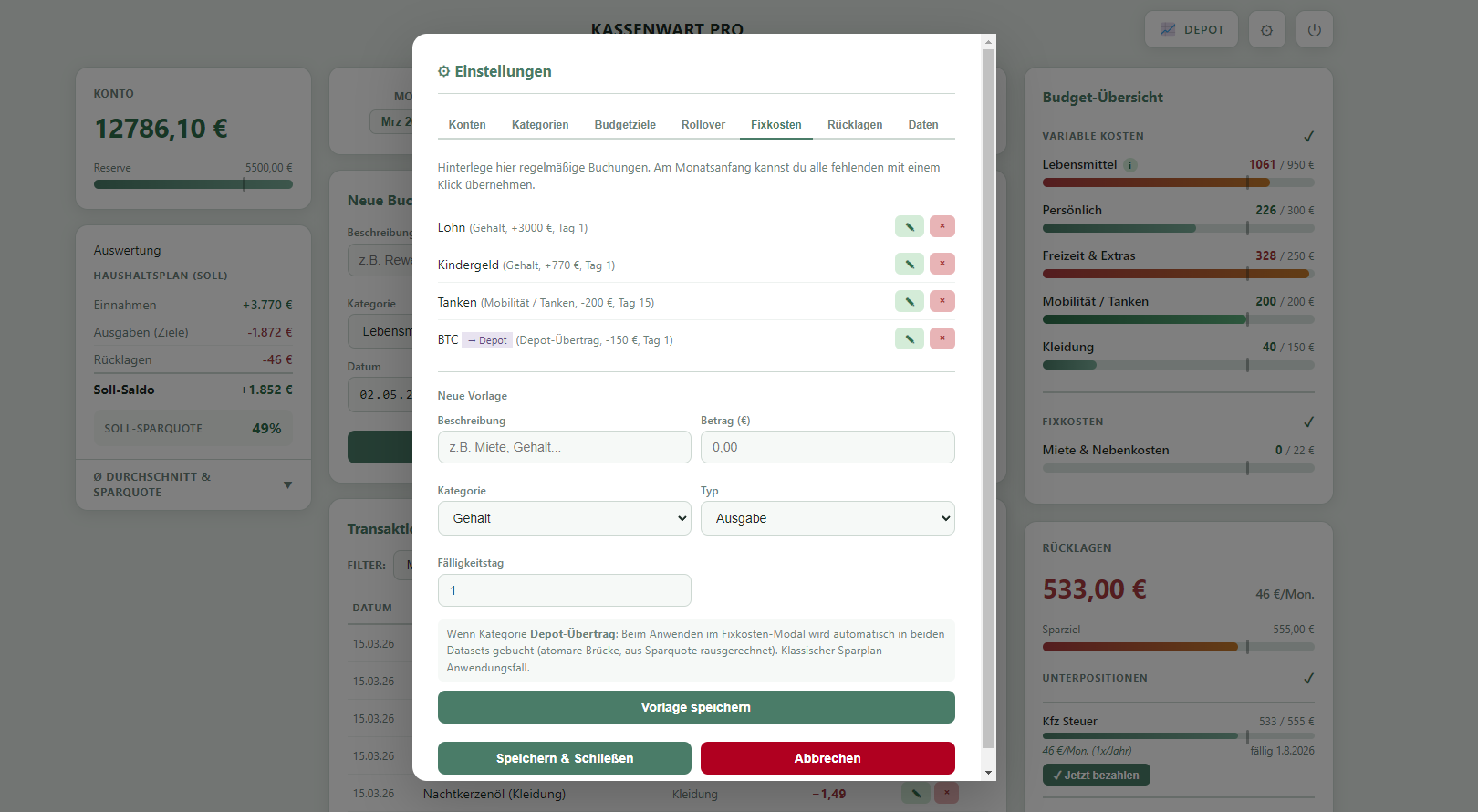Open the Depot button in header

[1192, 29]
